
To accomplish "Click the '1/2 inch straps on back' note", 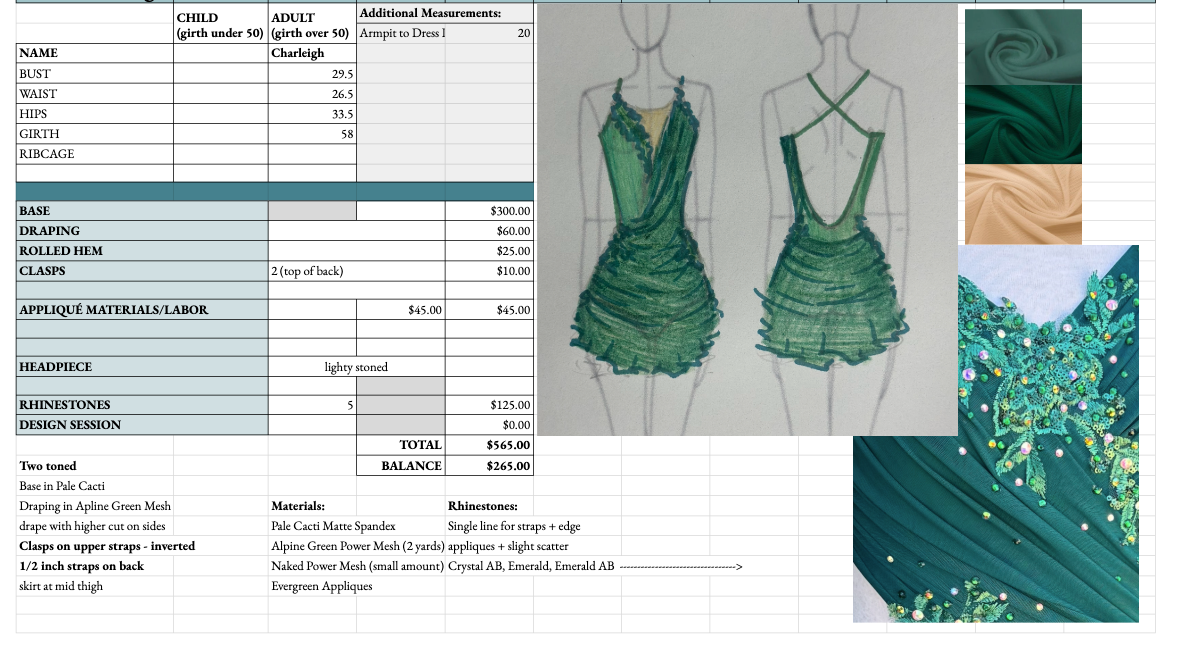I will click(95, 565).
